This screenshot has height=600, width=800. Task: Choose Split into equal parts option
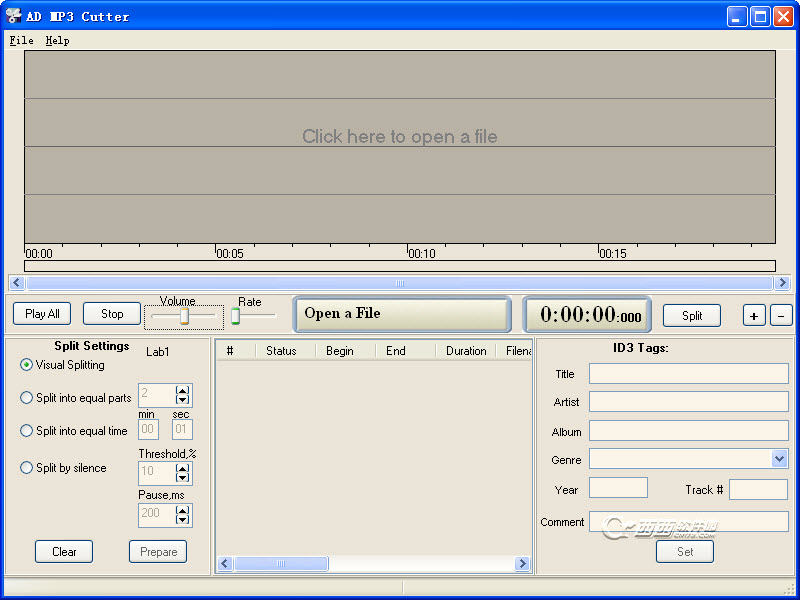click(27, 398)
